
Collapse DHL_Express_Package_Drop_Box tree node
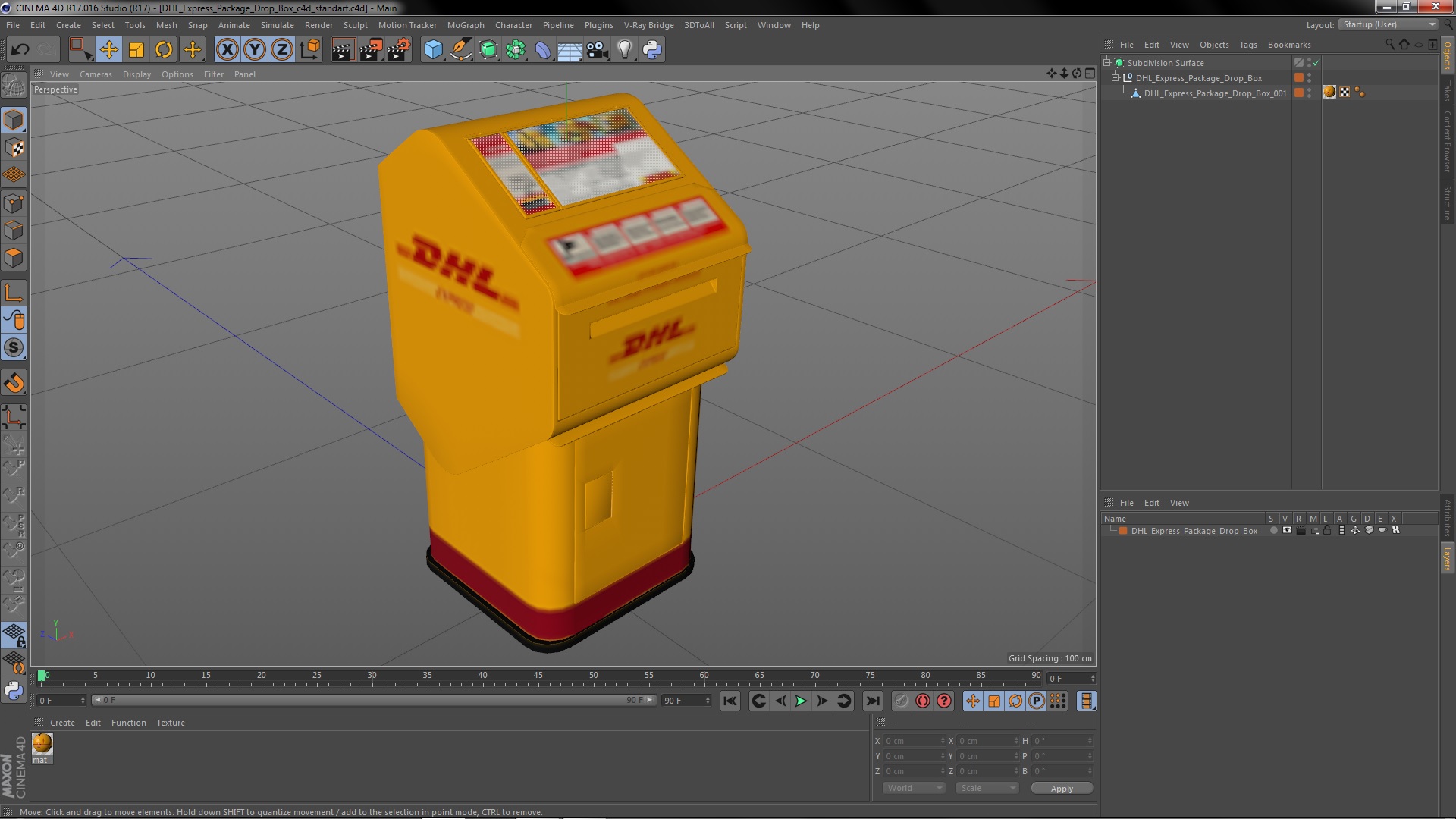tap(1116, 78)
